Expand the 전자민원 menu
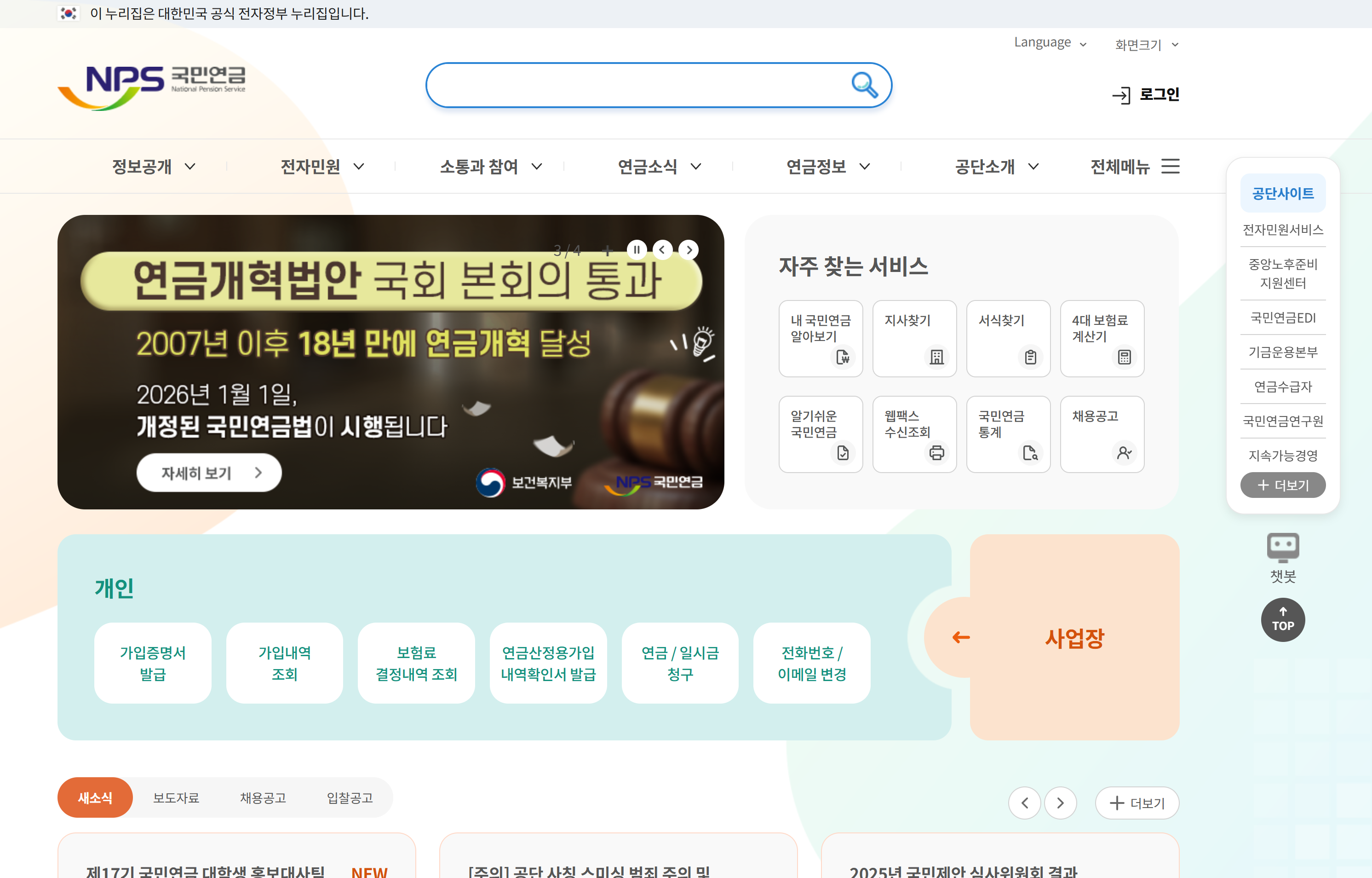 pyautogui.click(x=322, y=167)
